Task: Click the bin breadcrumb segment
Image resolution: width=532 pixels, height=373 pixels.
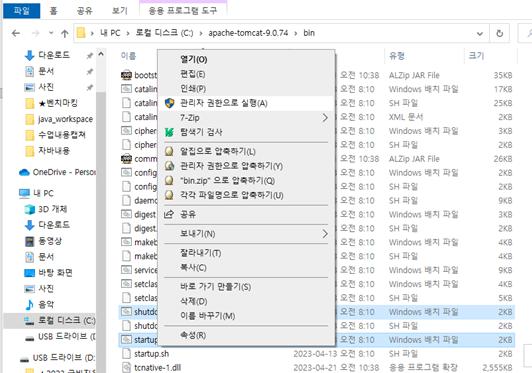Action: 309,33
